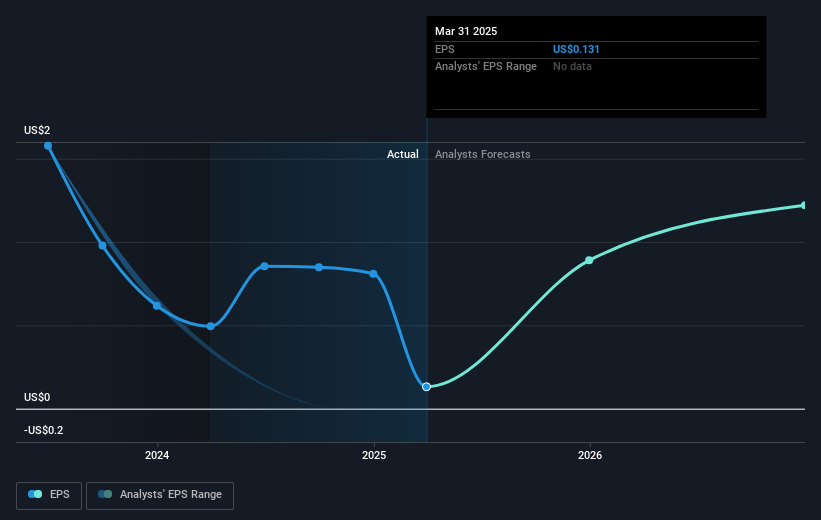This screenshot has width=821, height=520.
Task: Toggle the Analysts' EPS Range legend
Action: pos(160,495)
